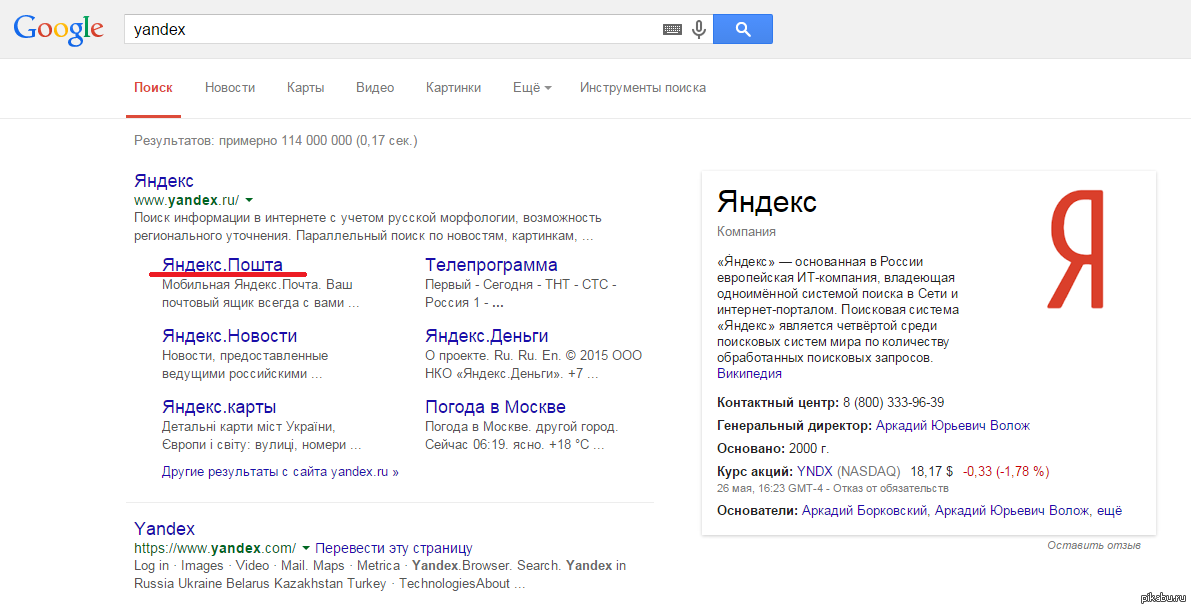Click founder Аркадий Борковский
The height and width of the screenshot is (609, 1191).
pos(864,510)
